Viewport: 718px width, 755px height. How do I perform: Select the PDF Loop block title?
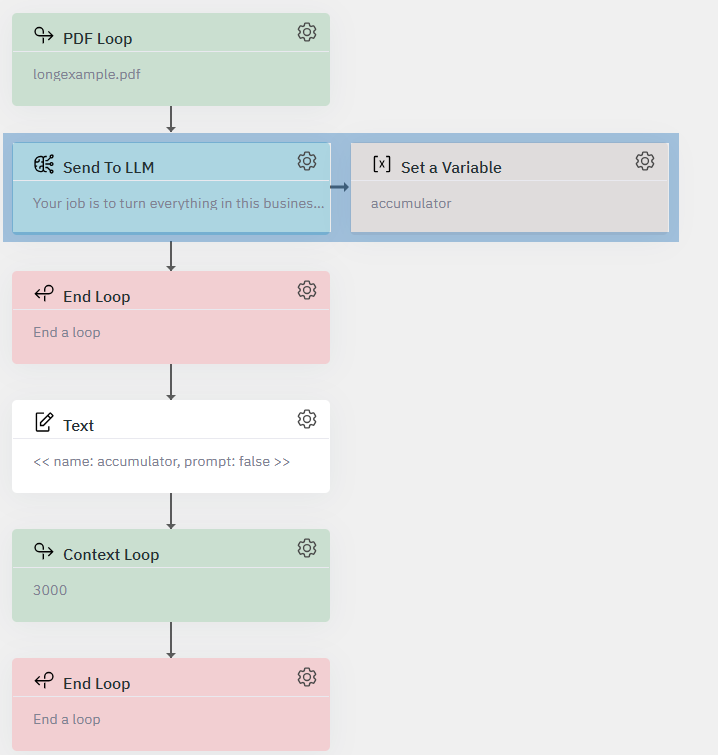pyautogui.click(x=97, y=39)
